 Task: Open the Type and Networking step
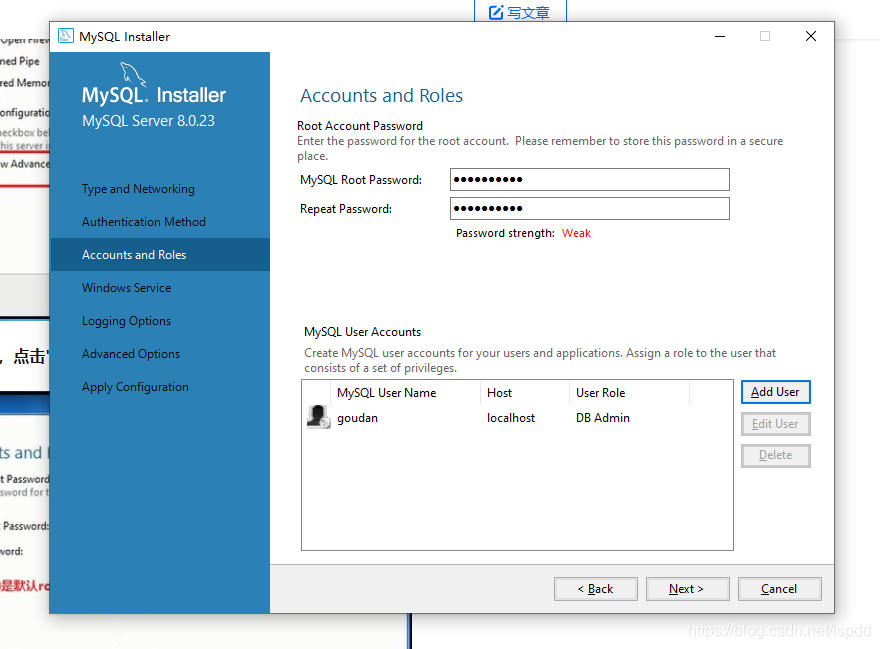pos(138,189)
